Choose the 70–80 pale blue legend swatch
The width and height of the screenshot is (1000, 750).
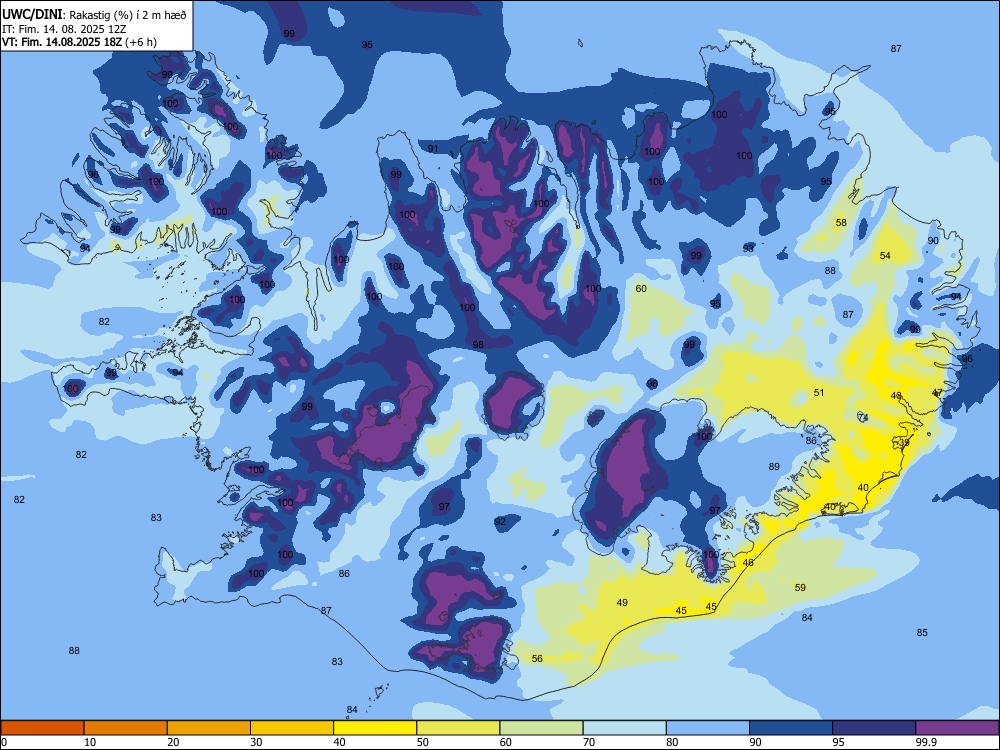coord(624,728)
